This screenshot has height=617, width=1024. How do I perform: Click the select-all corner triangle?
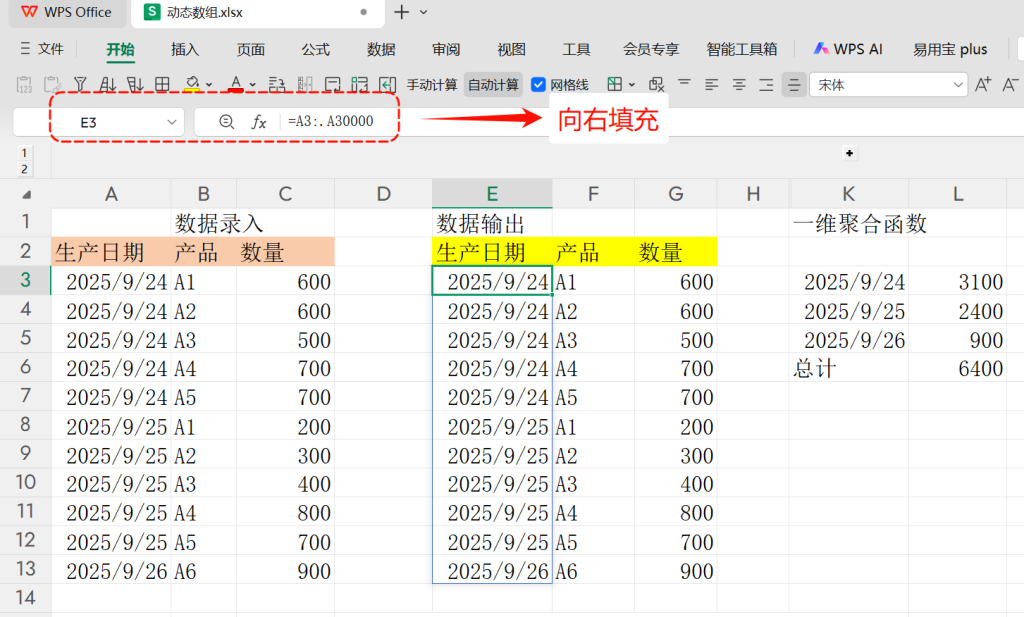pos(26,195)
